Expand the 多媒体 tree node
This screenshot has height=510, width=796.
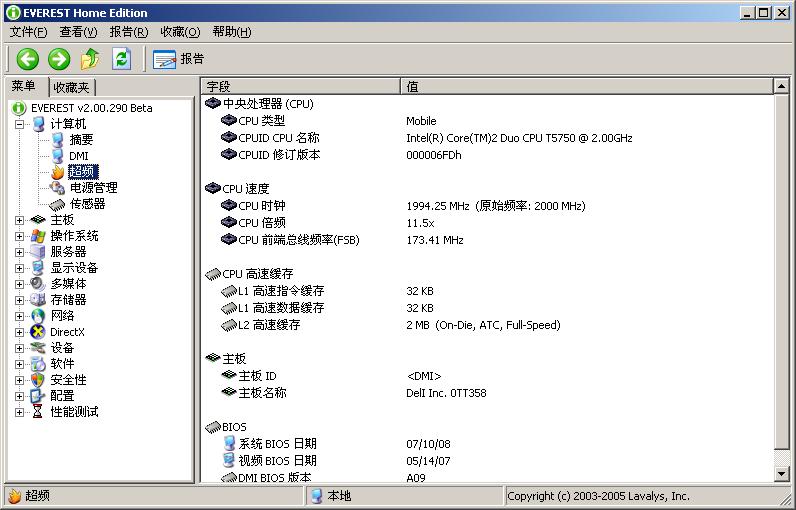[x=19, y=284]
